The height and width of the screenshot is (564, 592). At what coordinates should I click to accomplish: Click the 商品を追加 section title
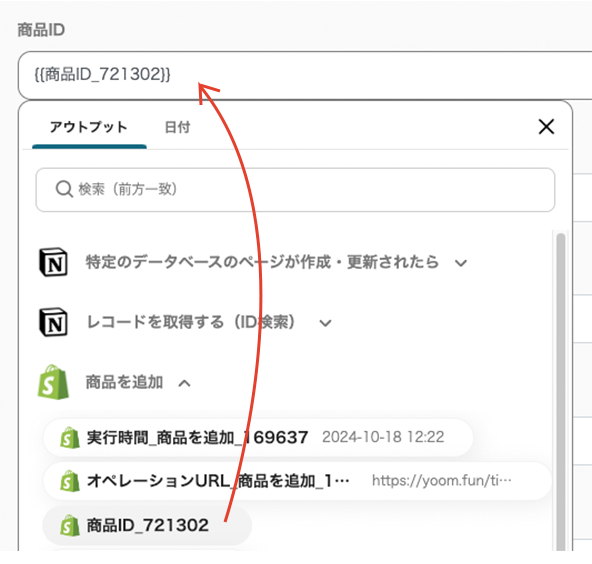(124, 382)
